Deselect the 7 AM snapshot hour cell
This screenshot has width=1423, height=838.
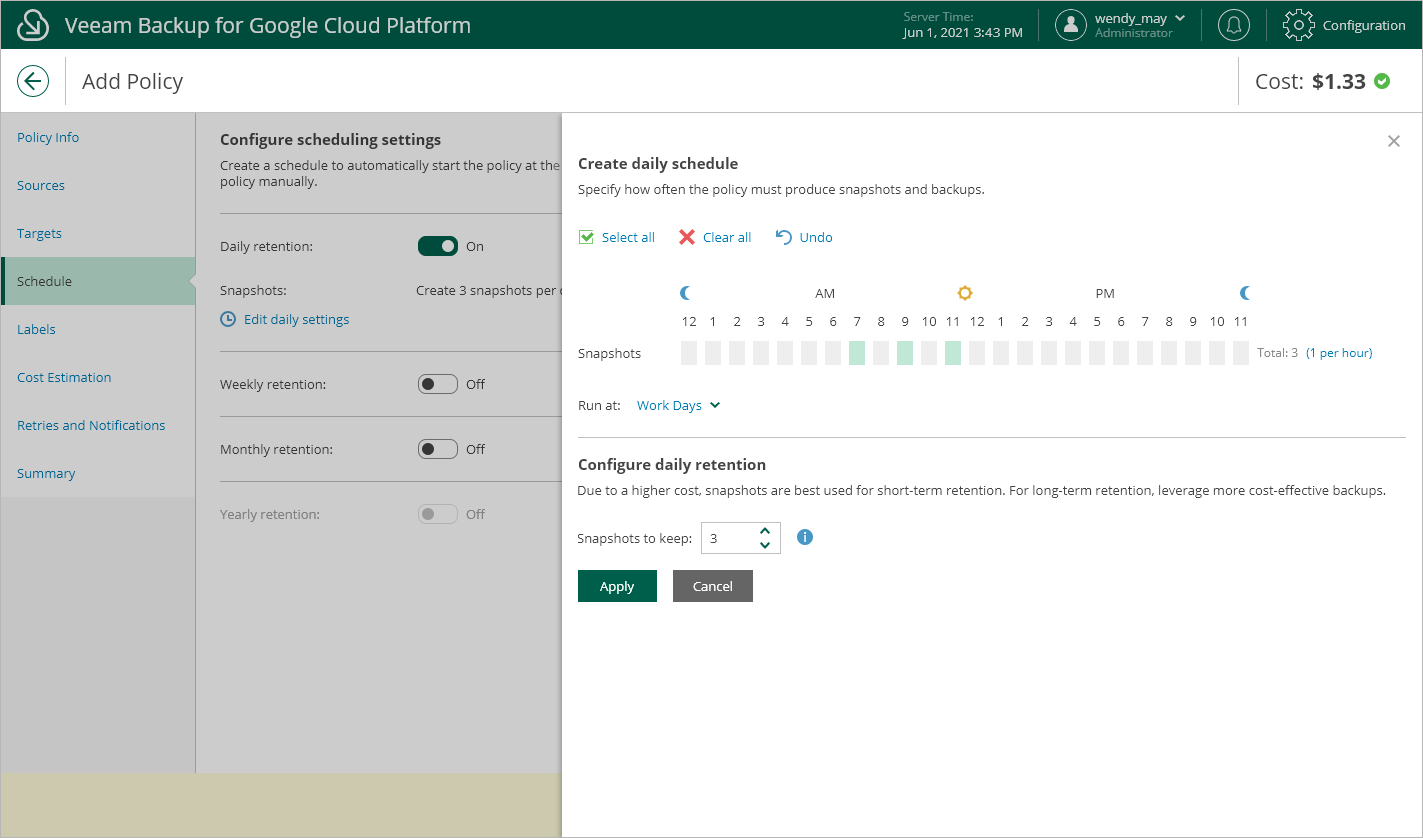click(x=857, y=353)
